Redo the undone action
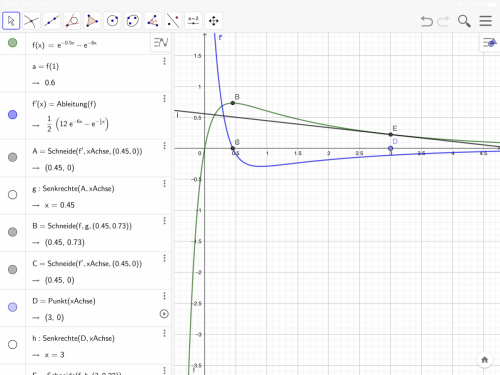 (x=443, y=21)
